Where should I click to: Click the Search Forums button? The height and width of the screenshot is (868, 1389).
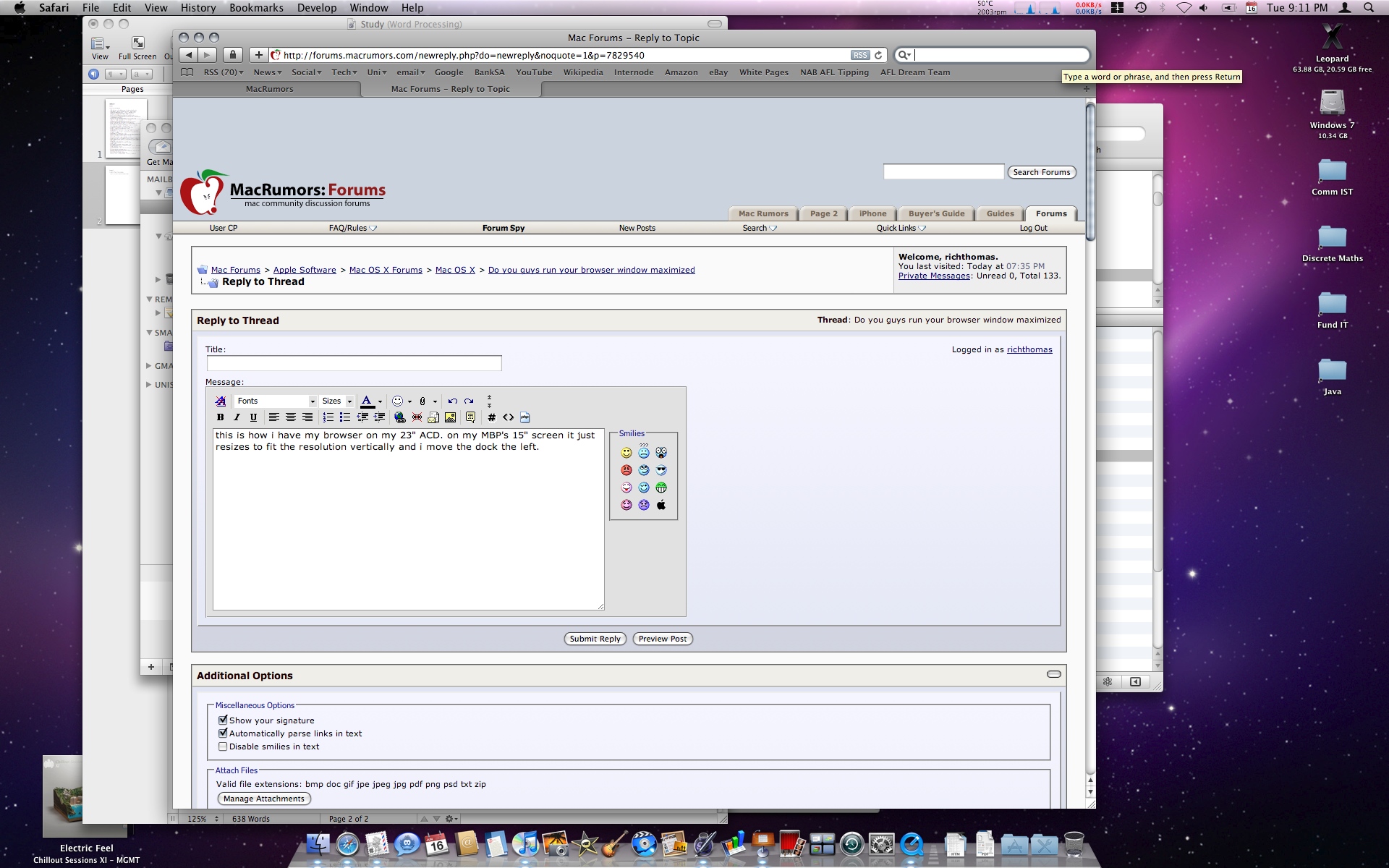(x=1041, y=172)
